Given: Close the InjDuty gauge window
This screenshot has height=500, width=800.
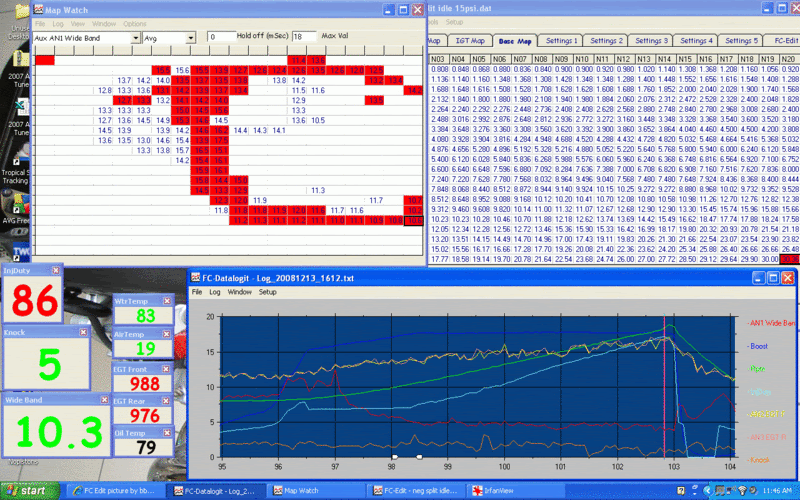Looking at the screenshot, I should click(x=56, y=270).
